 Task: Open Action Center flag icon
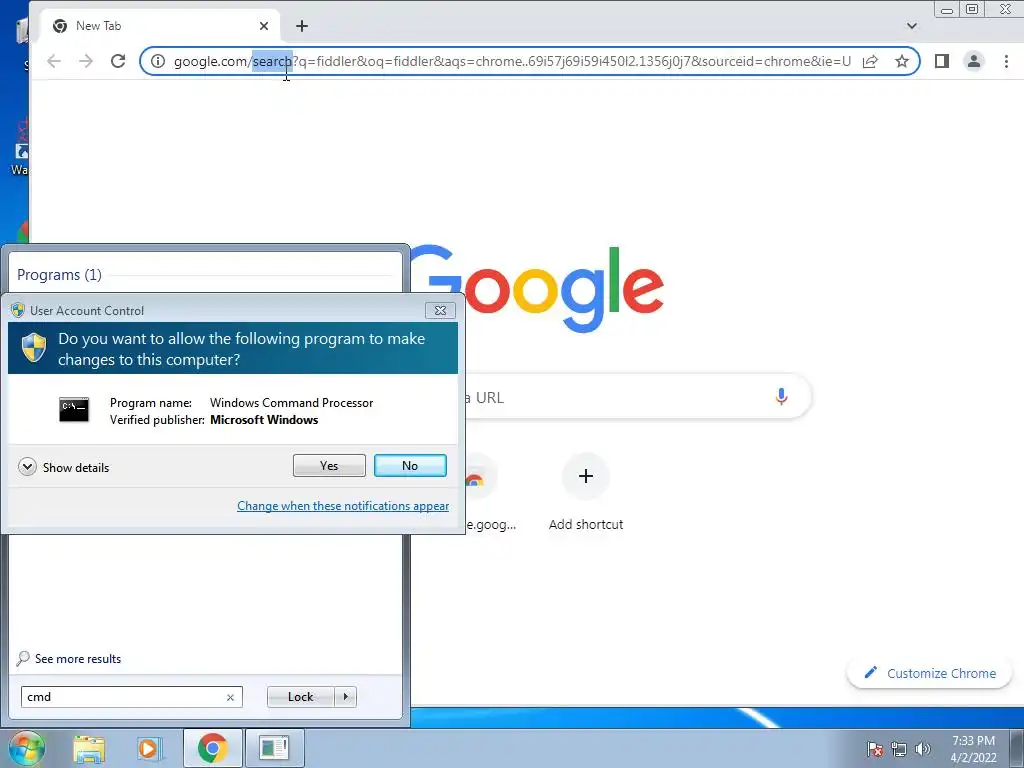click(874, 748)
